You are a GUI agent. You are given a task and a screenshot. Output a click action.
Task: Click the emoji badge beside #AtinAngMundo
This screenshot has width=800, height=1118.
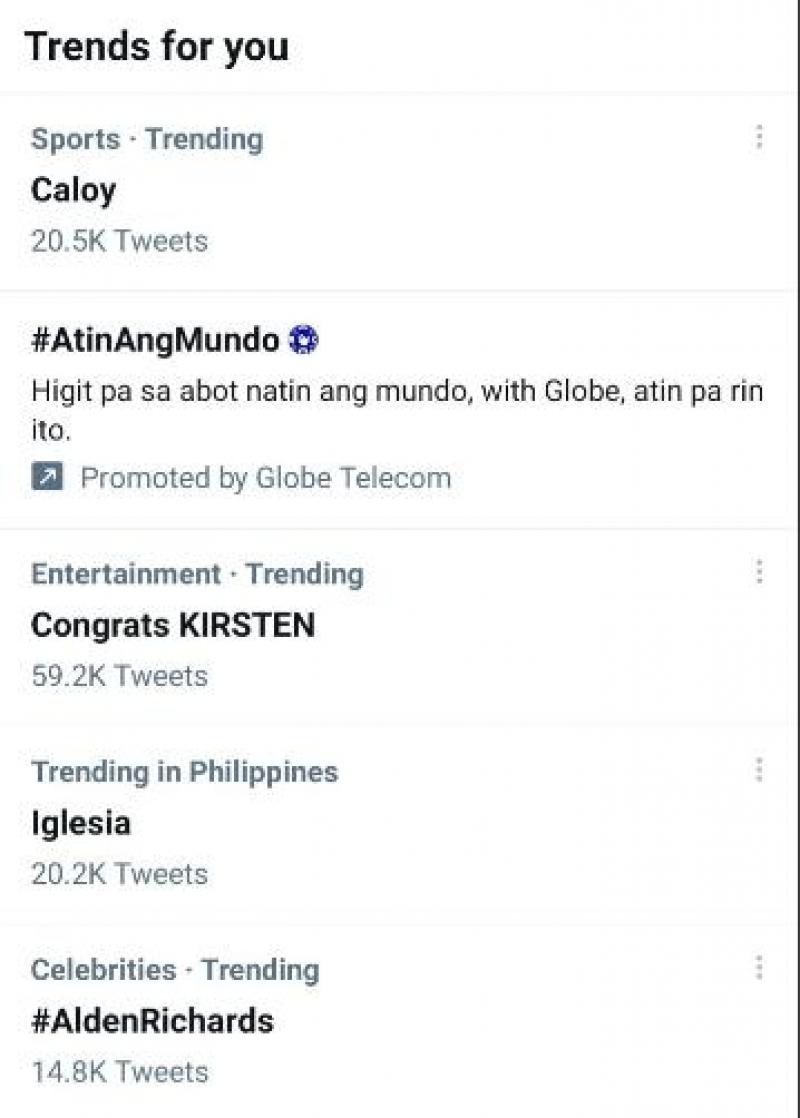(x=302, y=341)
